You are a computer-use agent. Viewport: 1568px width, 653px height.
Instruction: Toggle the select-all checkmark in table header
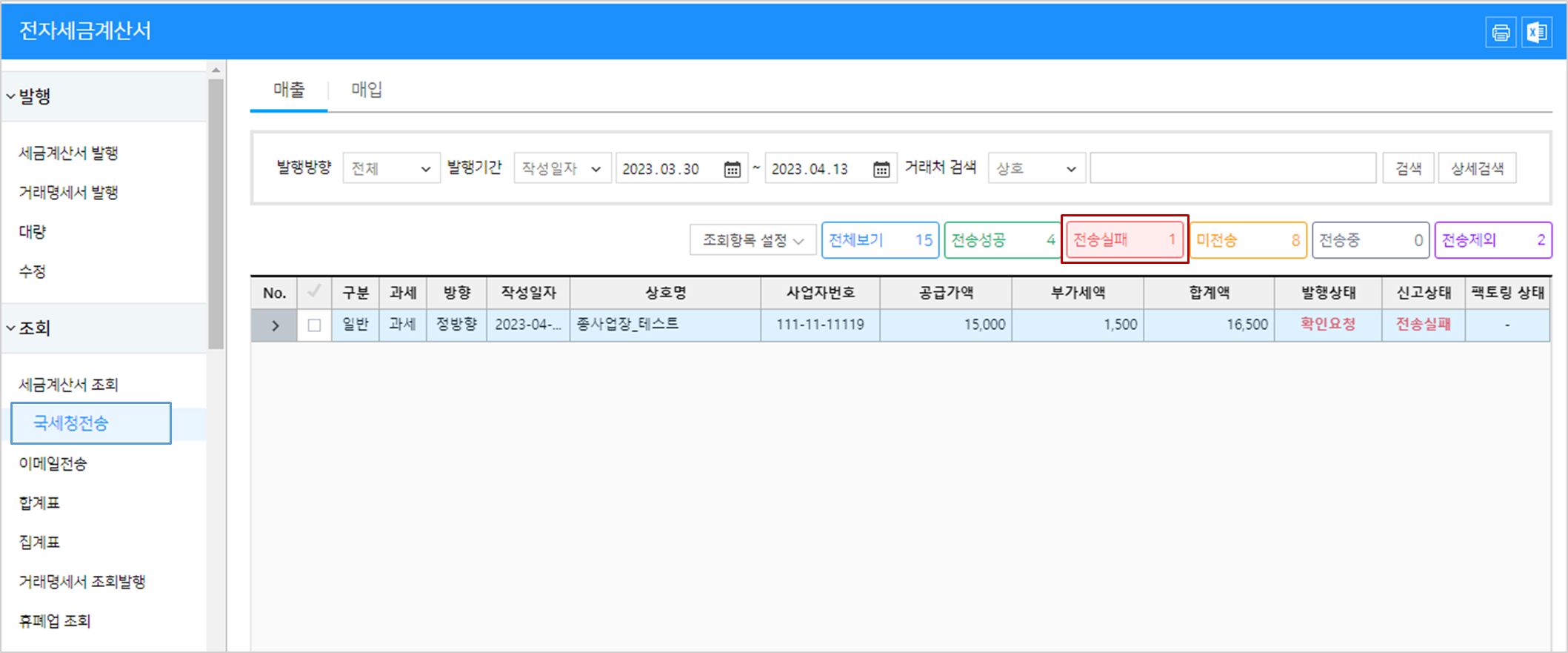pyautogui.click(x=314, y=292)
